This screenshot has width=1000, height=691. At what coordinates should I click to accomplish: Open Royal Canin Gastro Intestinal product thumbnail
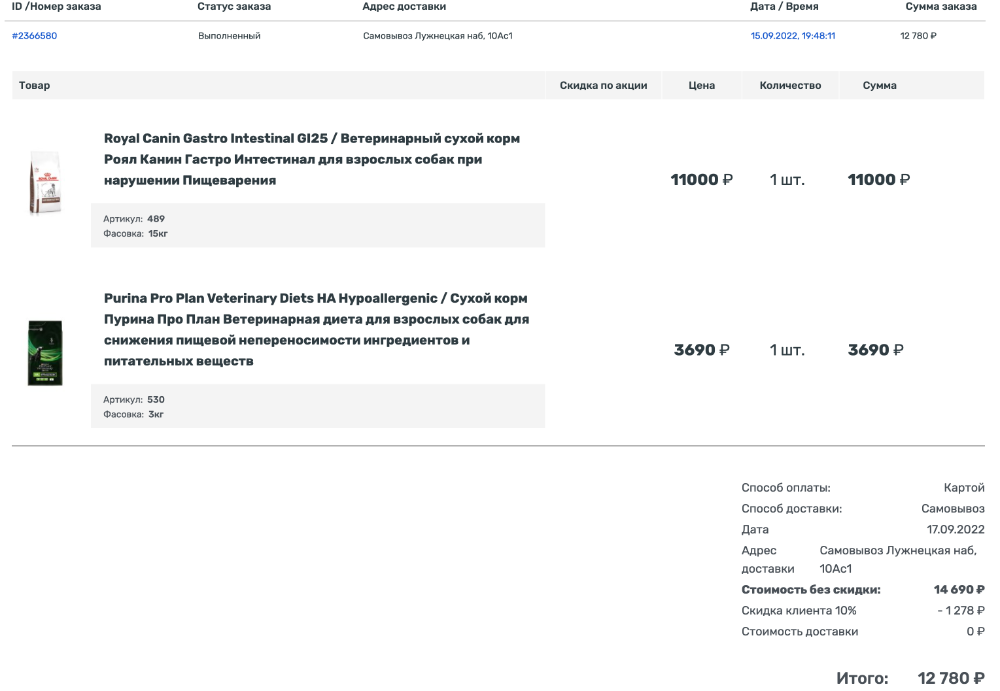click(45, 181)
